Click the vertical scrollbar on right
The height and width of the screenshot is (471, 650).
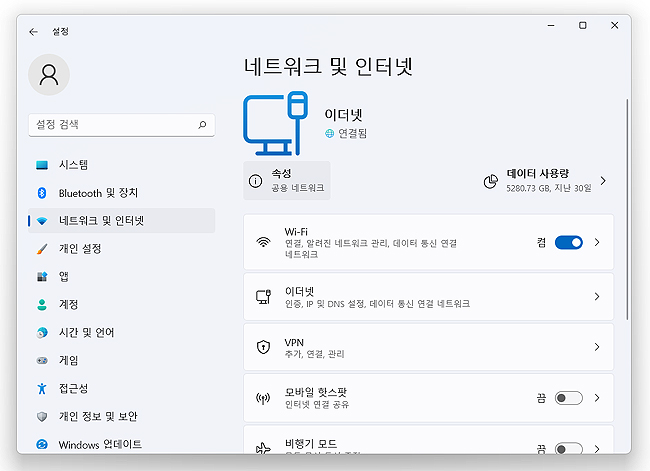point(627,209)
